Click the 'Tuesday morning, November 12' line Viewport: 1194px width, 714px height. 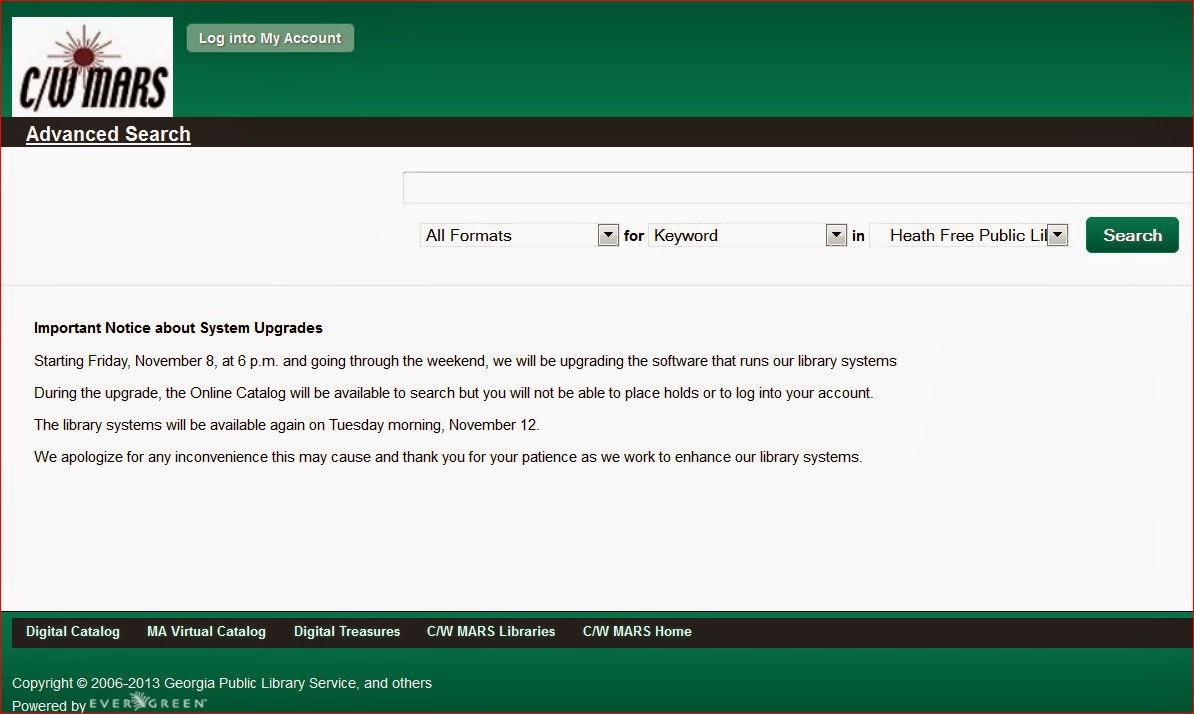click(x=286, y=425)
